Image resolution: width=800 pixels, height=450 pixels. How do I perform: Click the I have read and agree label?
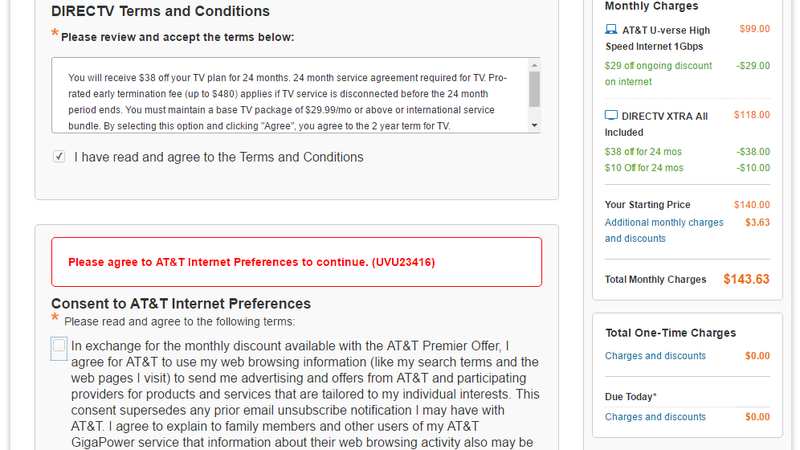(x=218, y=157)
